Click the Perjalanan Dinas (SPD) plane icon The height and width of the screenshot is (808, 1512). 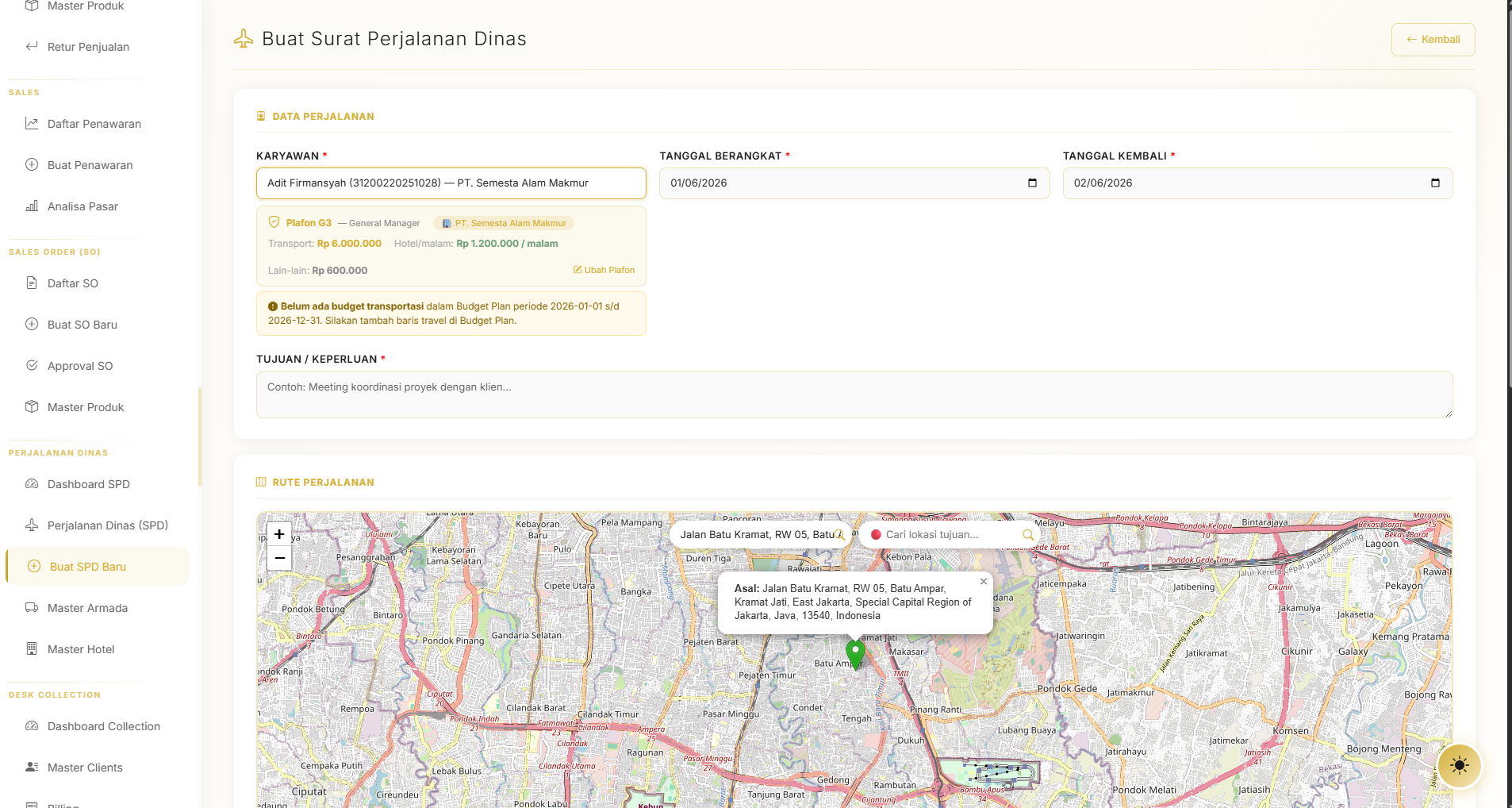[32, 525]
